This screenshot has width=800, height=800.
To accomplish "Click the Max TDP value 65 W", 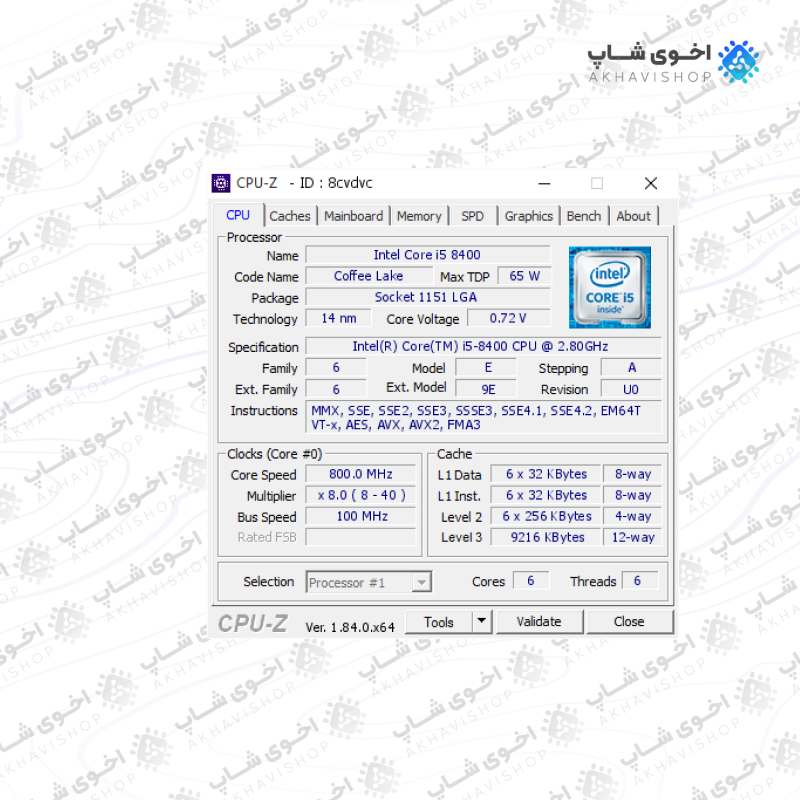I will [x=524, y=276].
